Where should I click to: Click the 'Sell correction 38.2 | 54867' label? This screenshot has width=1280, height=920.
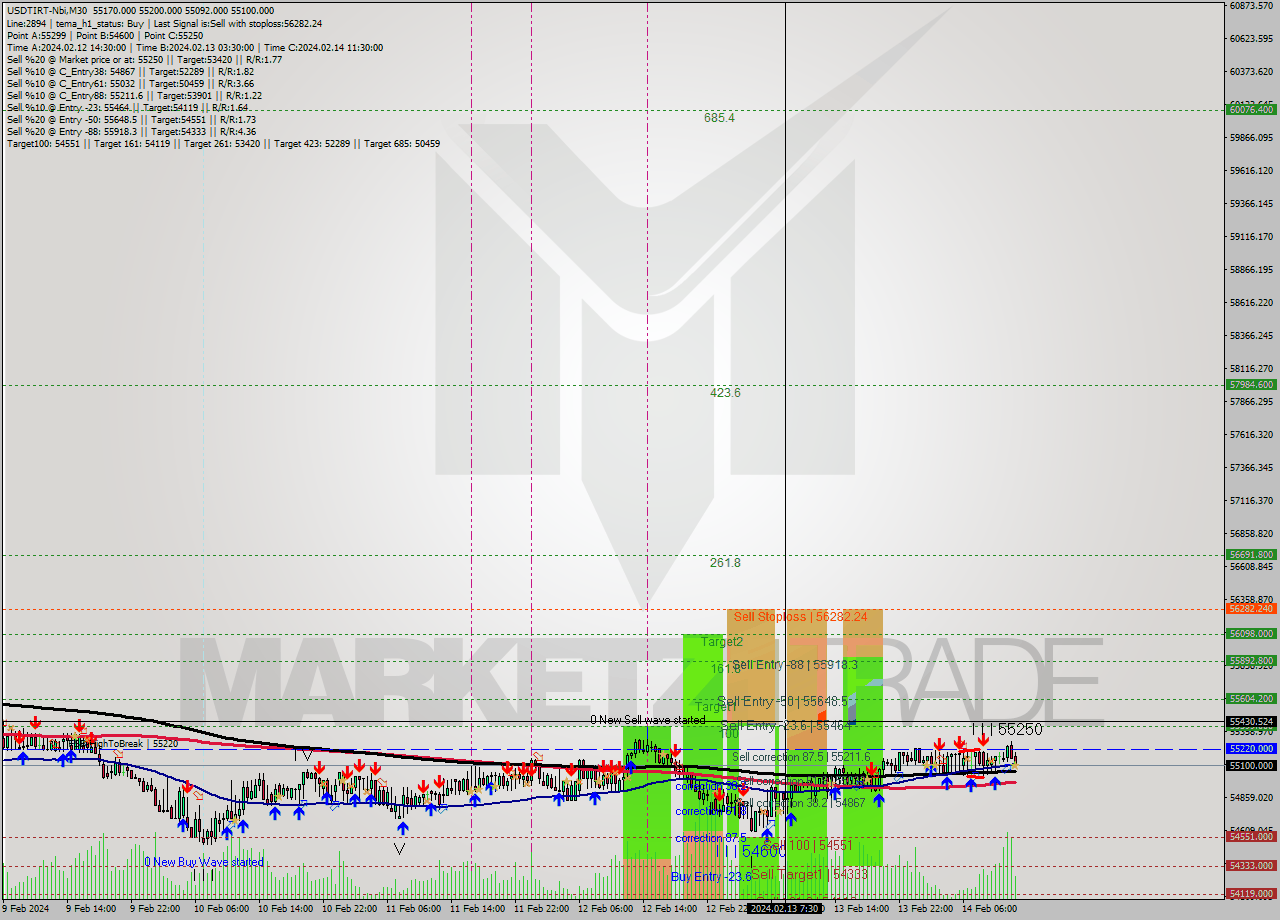pyautogui.click(x=801, y=803)
